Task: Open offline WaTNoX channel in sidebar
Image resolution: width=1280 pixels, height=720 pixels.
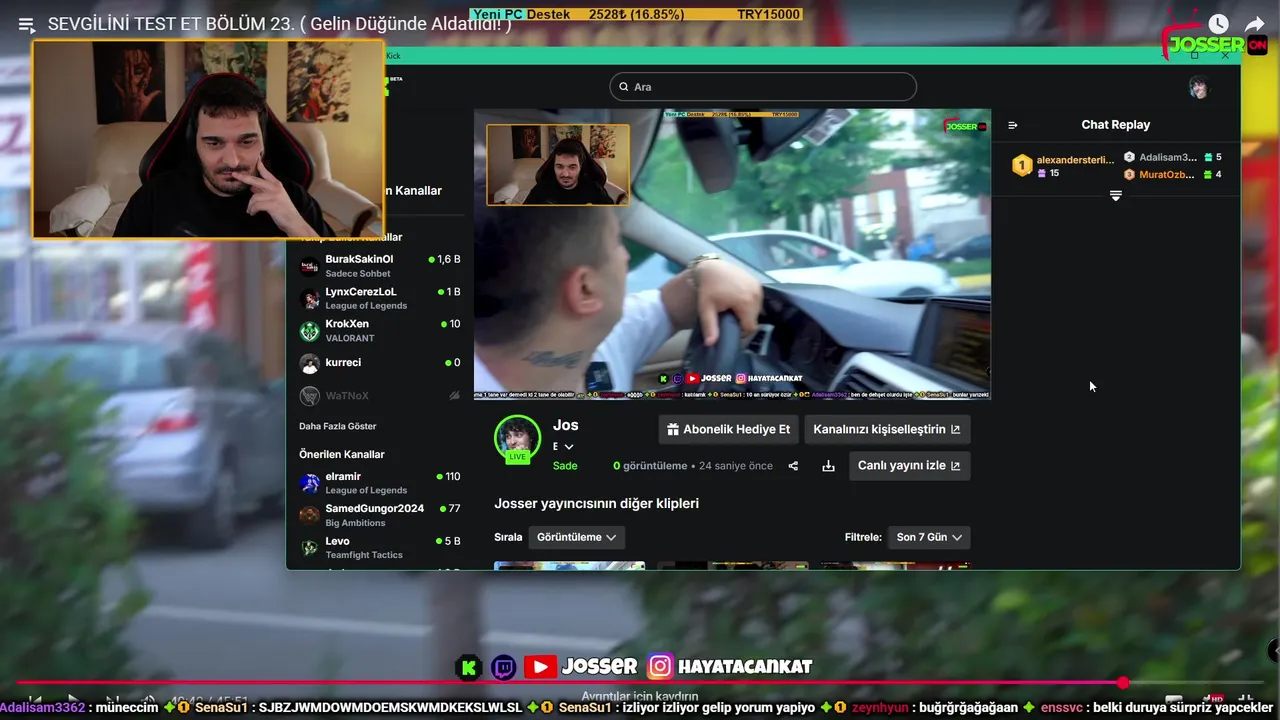Action: pos(380,396)
